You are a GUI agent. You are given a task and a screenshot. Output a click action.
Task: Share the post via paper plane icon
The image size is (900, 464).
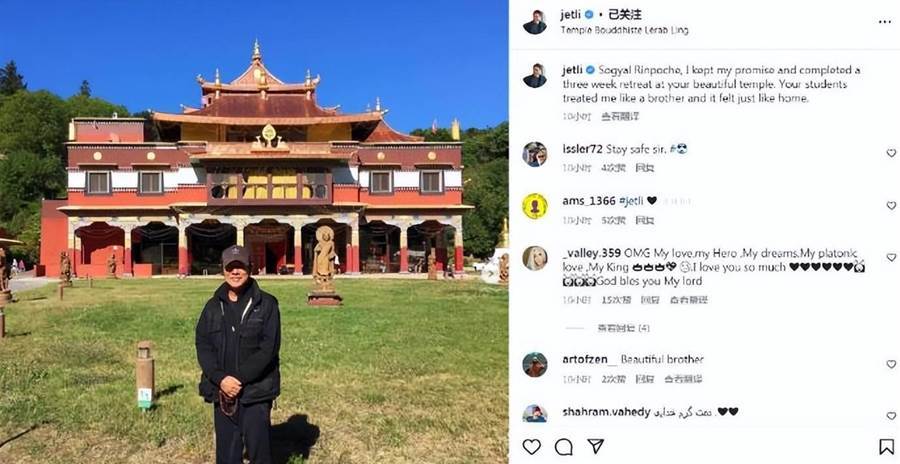coord(595,446)
